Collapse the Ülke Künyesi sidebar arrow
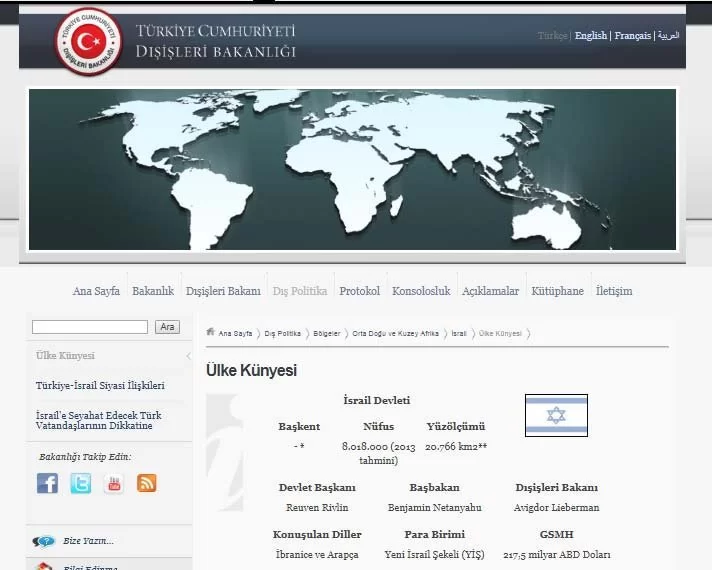712x570 pixels. coord(188,356)
